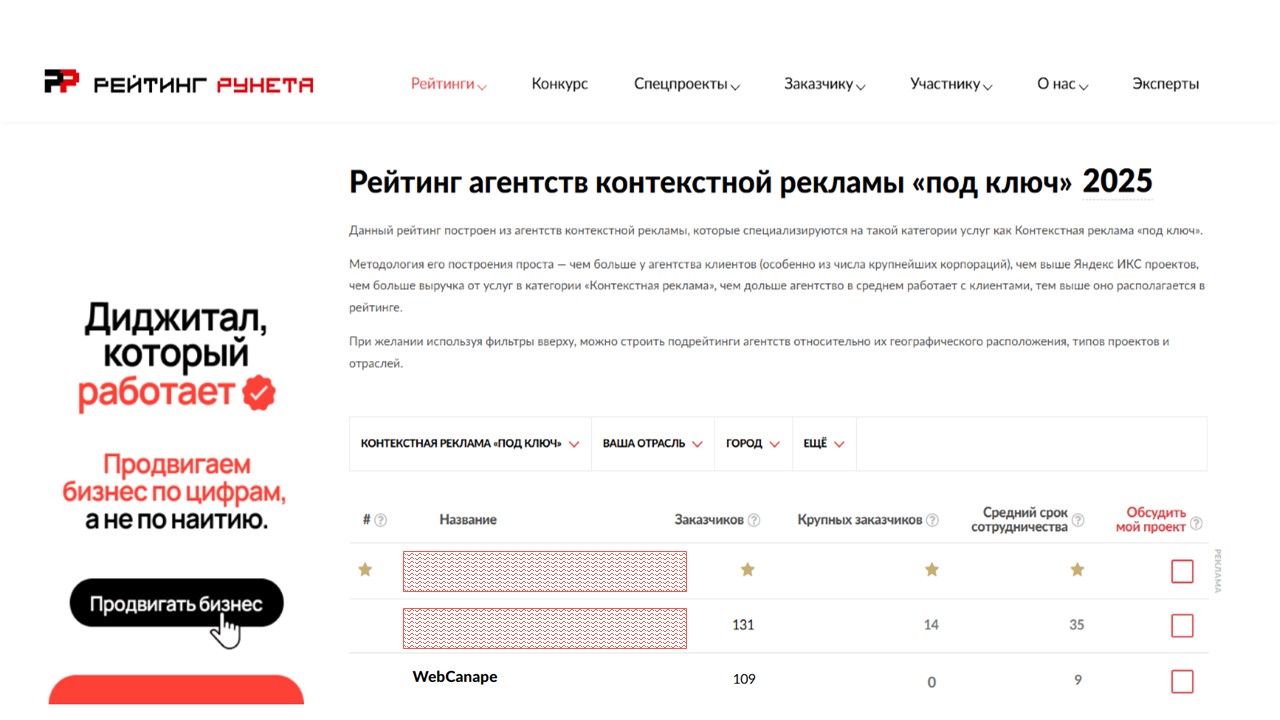
Task: Click help icon beside Крупных заказчиков header
Action: point(932,520)
